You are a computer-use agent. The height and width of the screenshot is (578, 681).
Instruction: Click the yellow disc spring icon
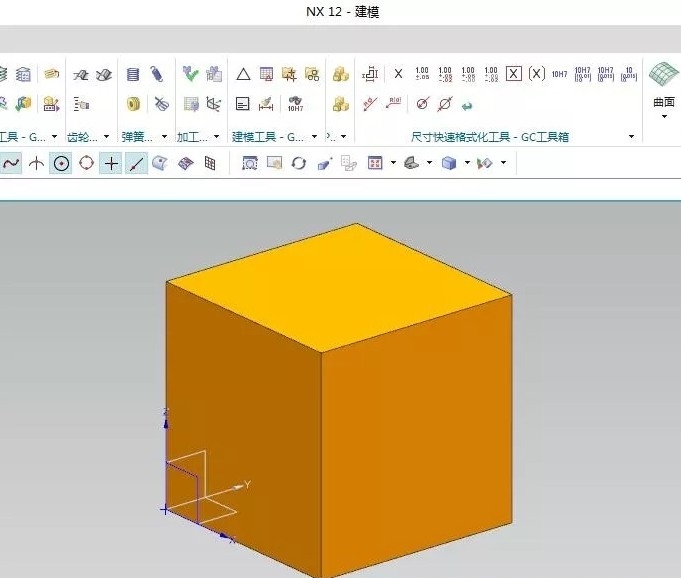(133, 104)
